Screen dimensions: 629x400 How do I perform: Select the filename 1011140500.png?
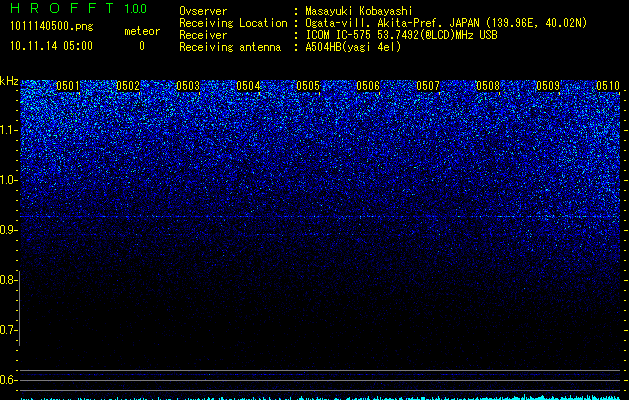52,27
